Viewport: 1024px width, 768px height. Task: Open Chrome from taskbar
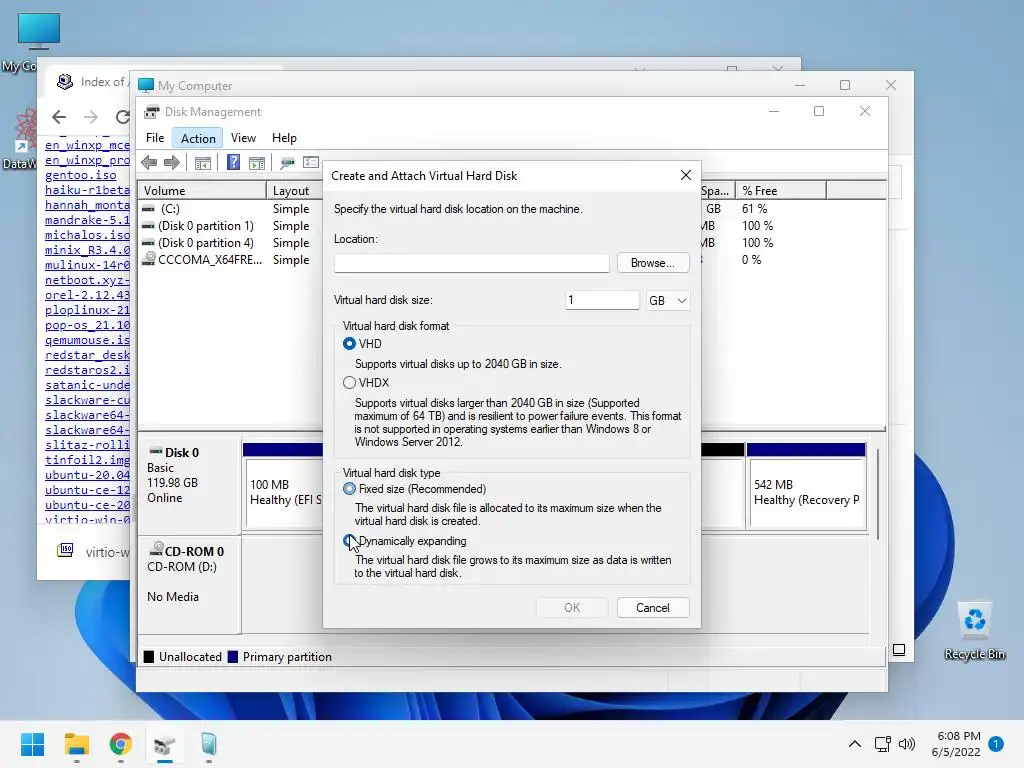coord(120,744)
